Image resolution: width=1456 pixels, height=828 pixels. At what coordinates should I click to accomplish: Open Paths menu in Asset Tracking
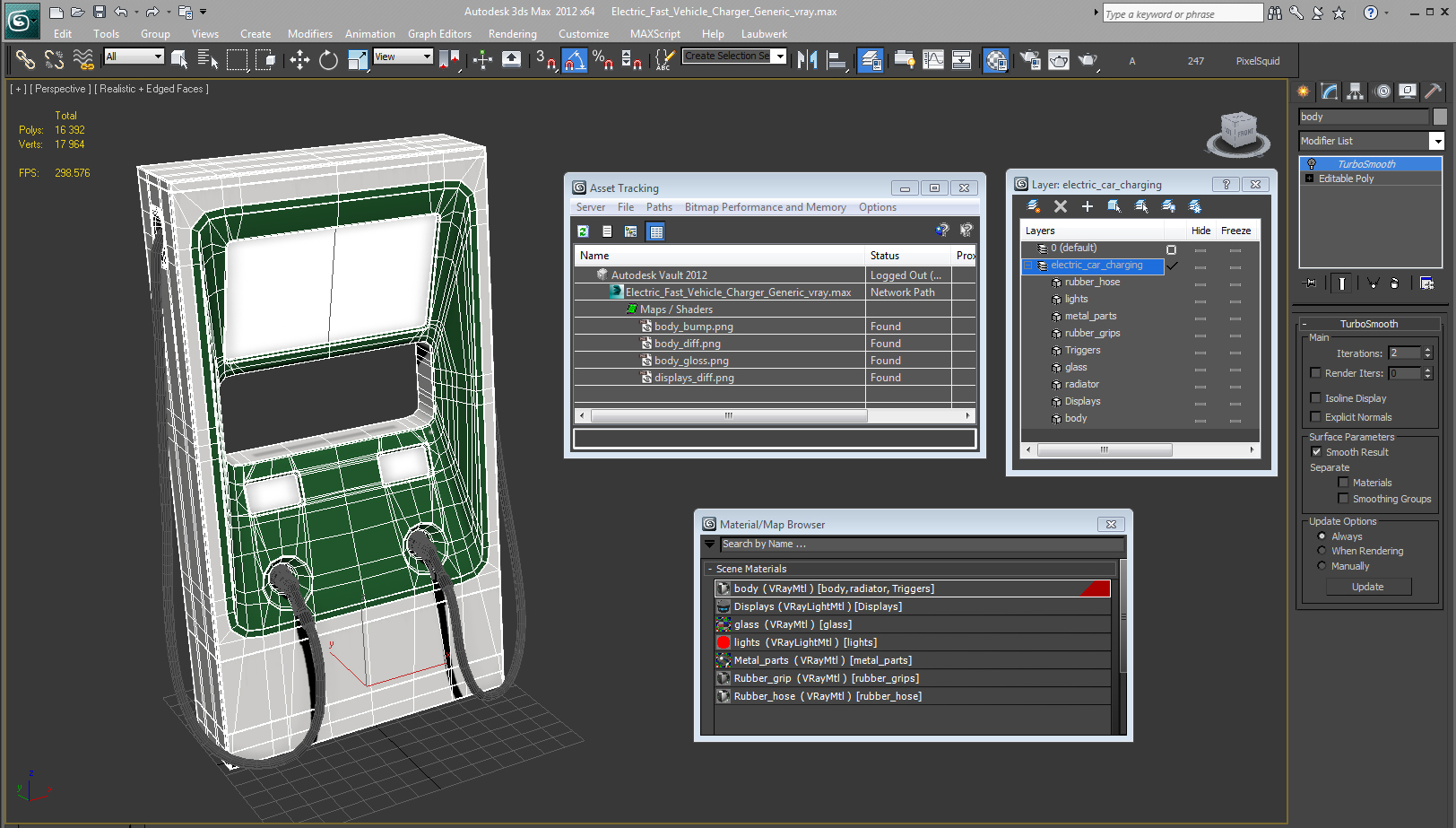pos(659,207)
